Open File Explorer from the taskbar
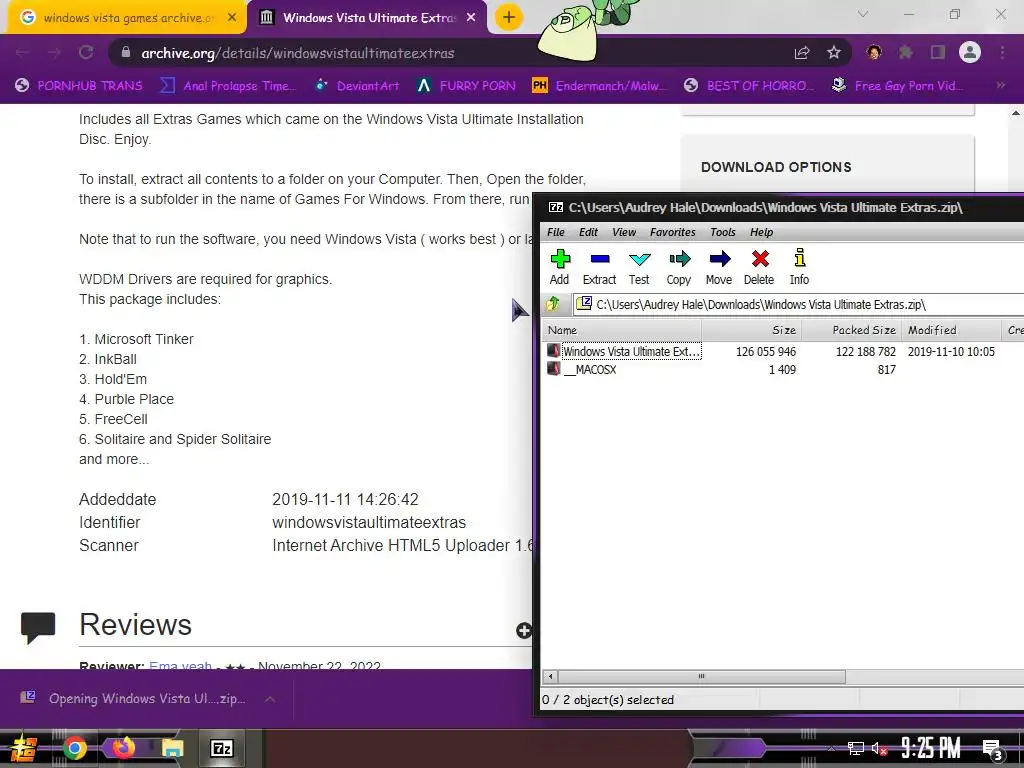 [172, 748]
